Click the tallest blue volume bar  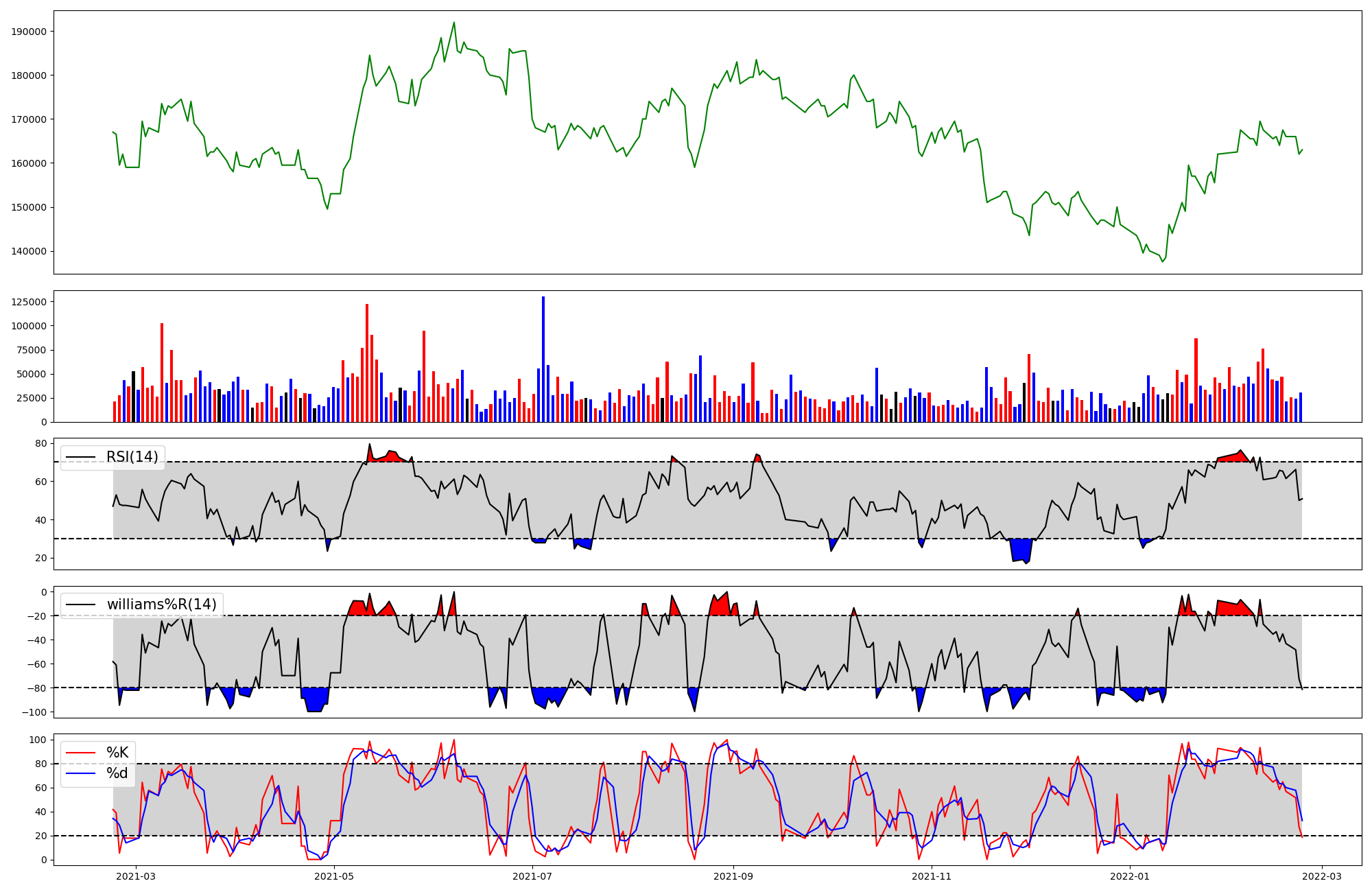coord(543,360)
